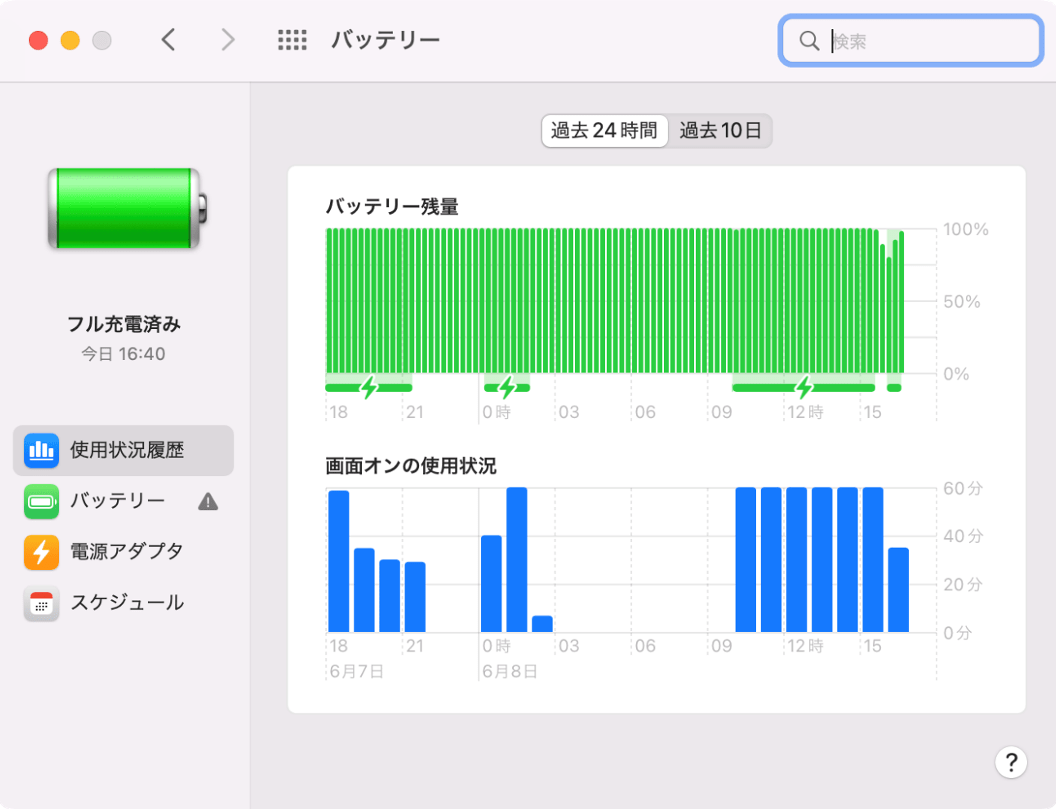Go back with the left chevron arrow
The width and height of the screenshot is (1056, 809).
[168, 40]
